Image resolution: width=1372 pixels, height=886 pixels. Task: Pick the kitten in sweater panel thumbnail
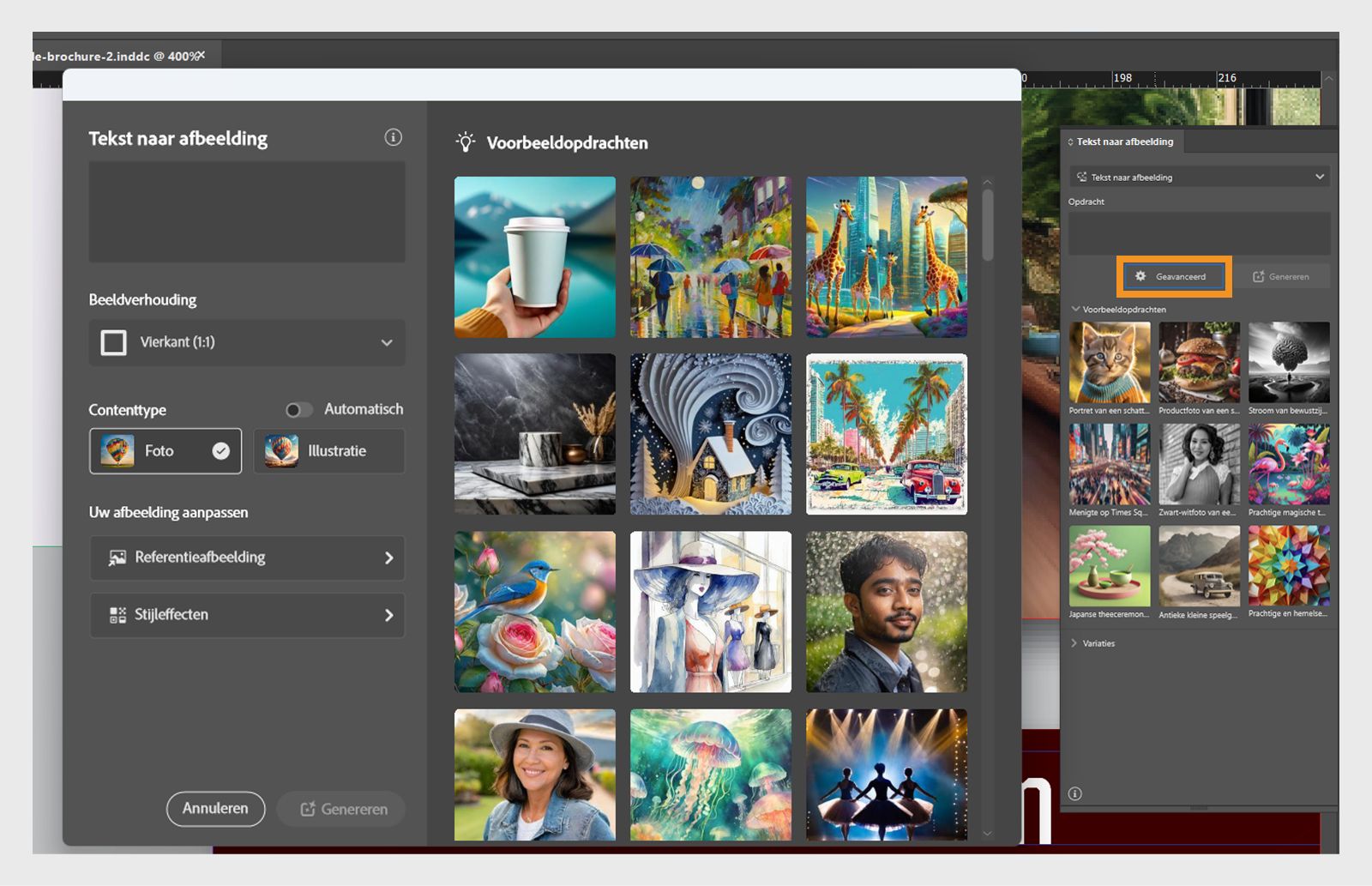(1110, 362)
